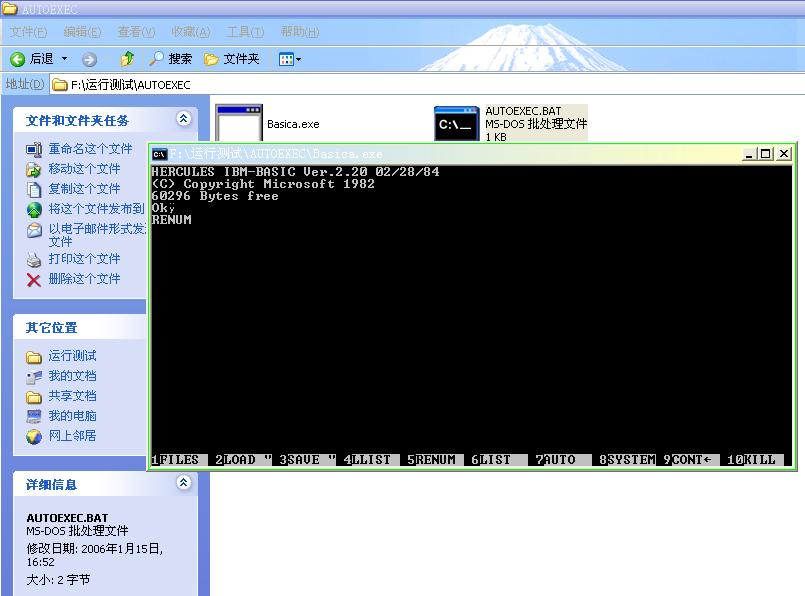Click 2LOAD function key label in BASIC

[x=243, y=460]
